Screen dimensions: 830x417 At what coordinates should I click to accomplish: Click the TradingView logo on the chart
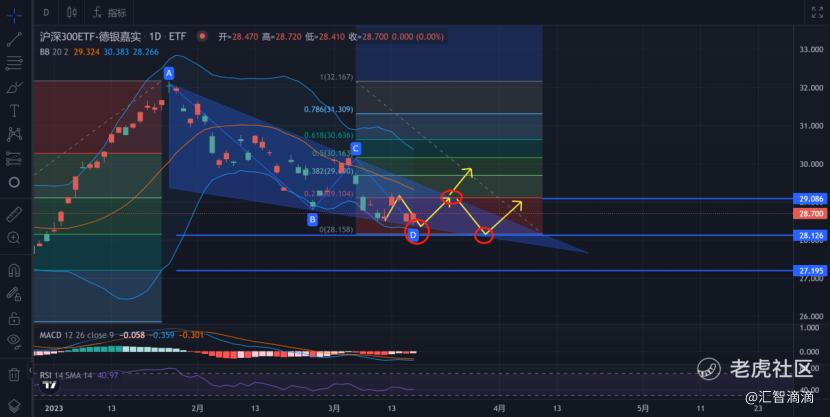coord(50,385)
